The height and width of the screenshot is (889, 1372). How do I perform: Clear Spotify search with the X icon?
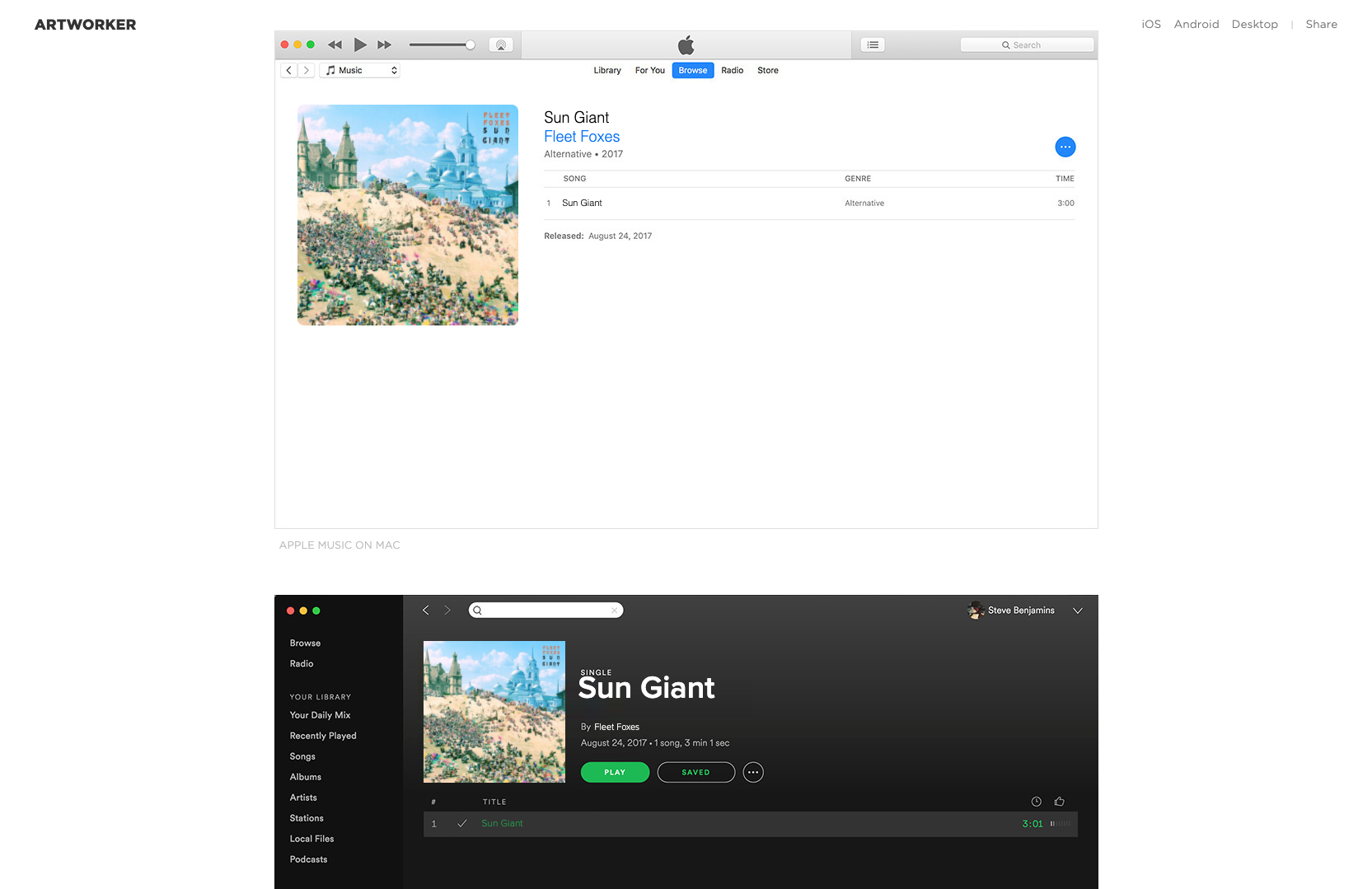(x=614, y=611)
